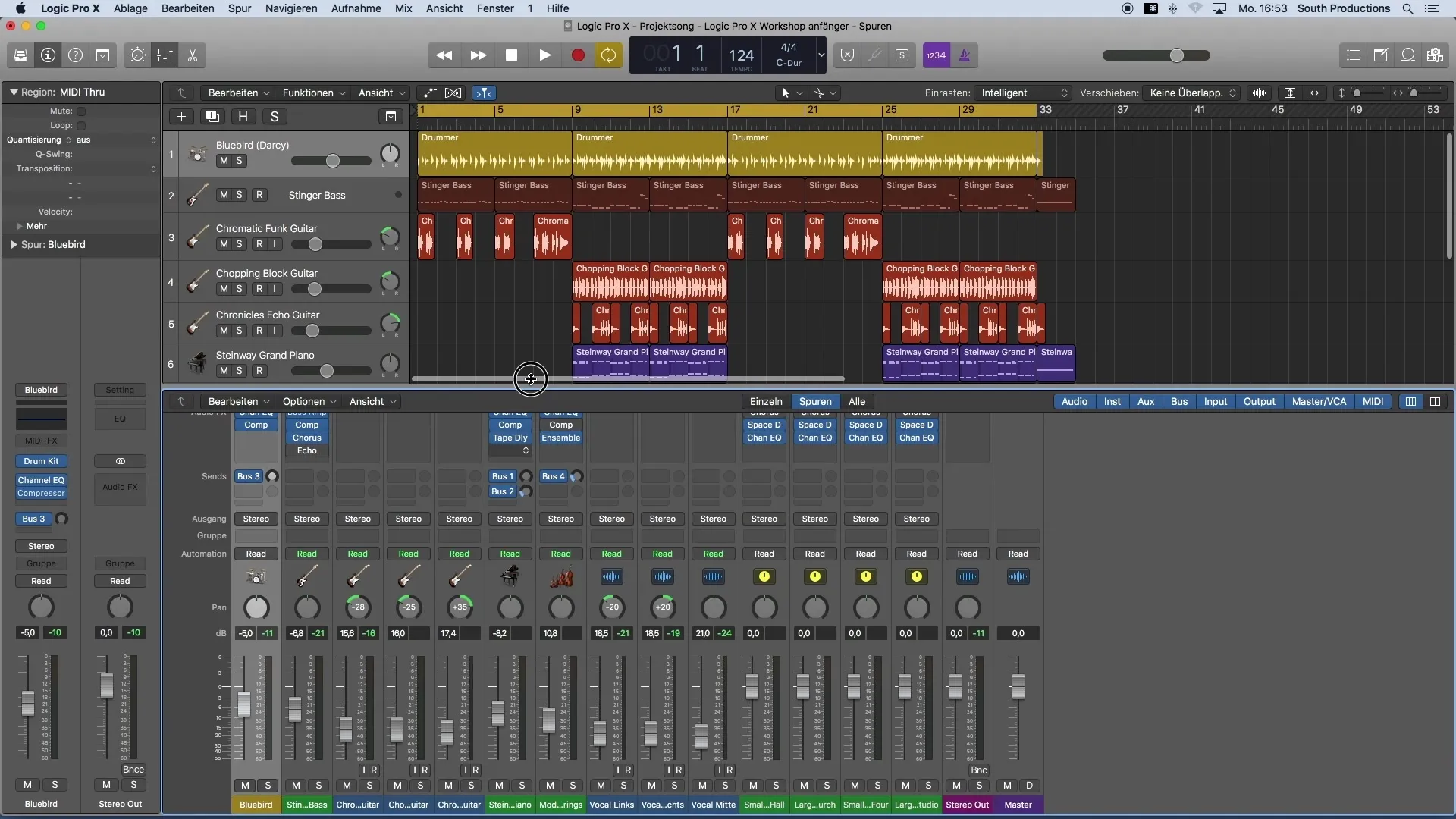
Task: Click the Cycle/Loop mode button
Action: pyautogui.click(x=609, y=55)
